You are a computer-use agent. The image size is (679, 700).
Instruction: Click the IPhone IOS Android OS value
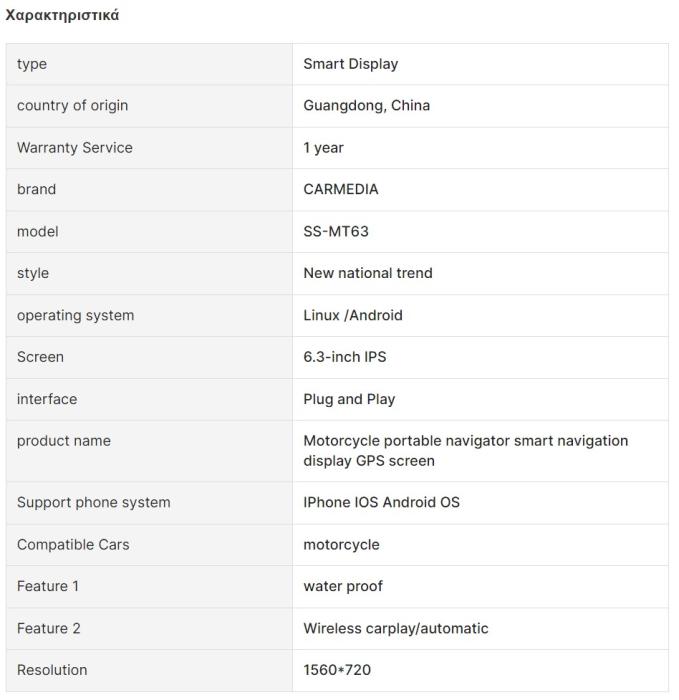pos(381,503)
